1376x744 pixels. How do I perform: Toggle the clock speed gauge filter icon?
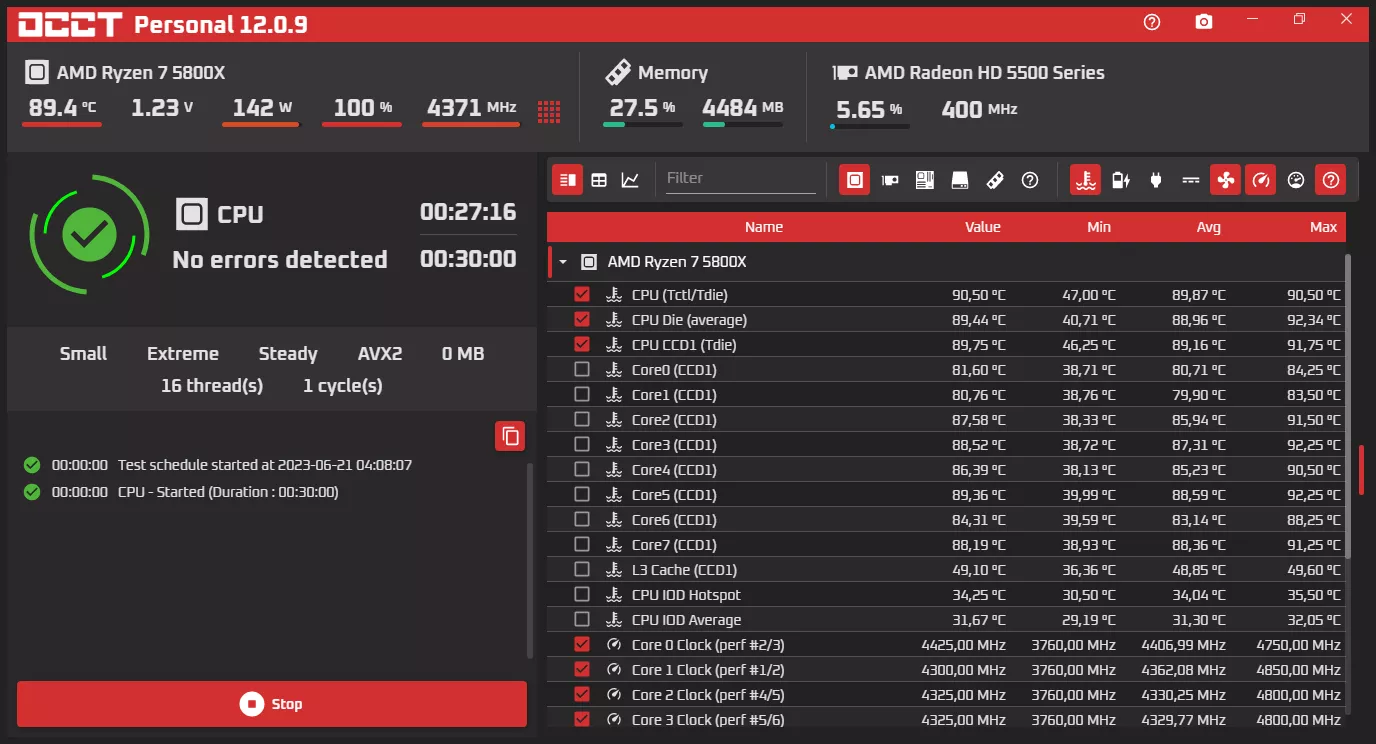click(1261, 180)
